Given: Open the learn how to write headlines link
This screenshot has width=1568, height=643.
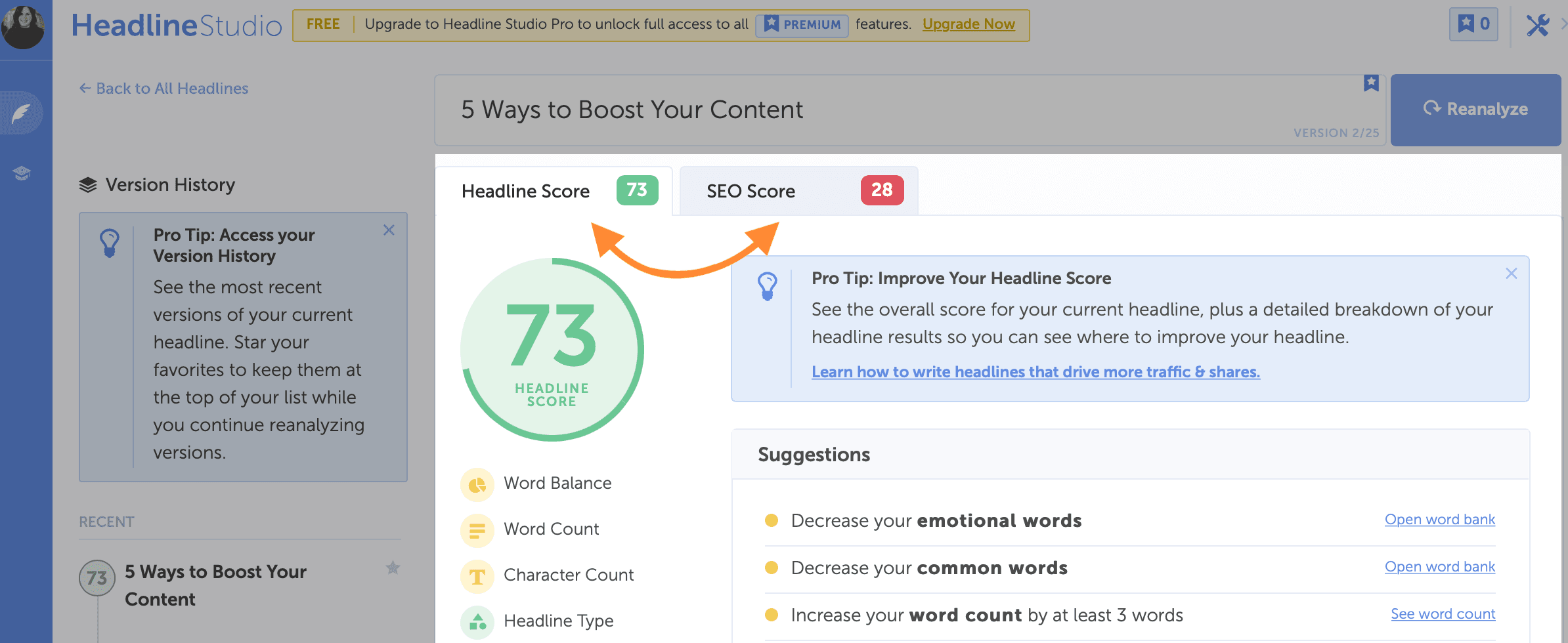Looking at the screenshot, I should tap(1035, 372).
